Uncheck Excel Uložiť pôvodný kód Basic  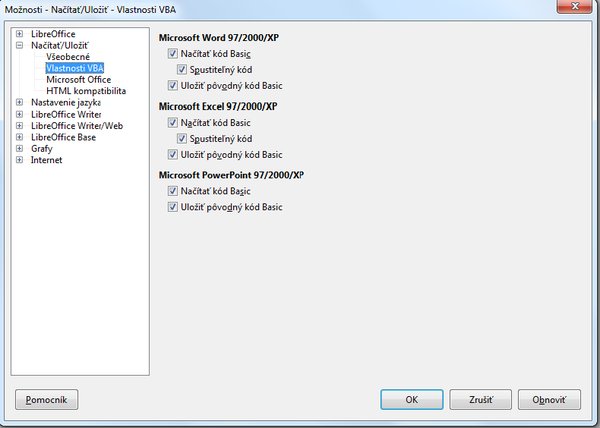173,154
